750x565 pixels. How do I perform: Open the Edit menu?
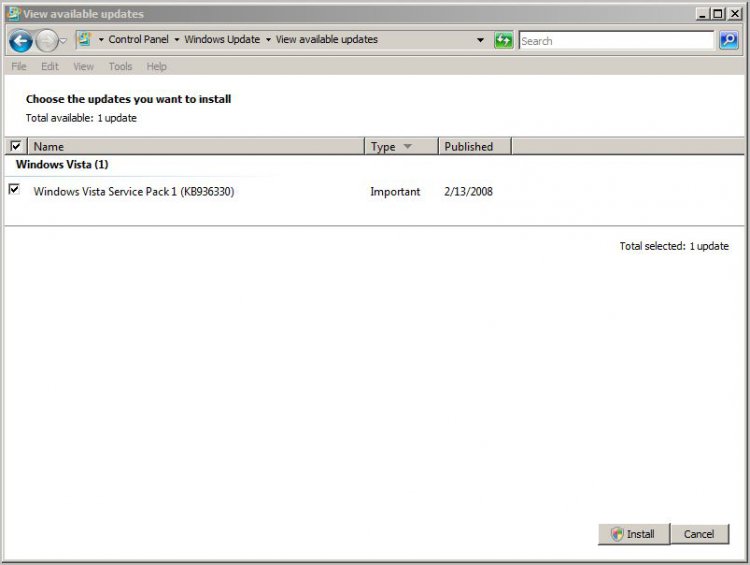click(x=50, y=66)
